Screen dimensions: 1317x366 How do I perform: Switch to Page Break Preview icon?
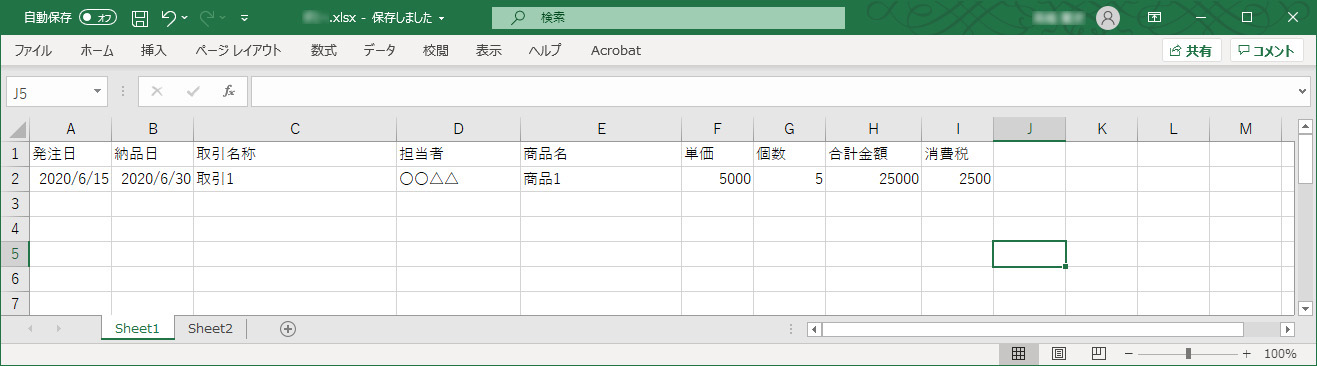(1098, 354)
